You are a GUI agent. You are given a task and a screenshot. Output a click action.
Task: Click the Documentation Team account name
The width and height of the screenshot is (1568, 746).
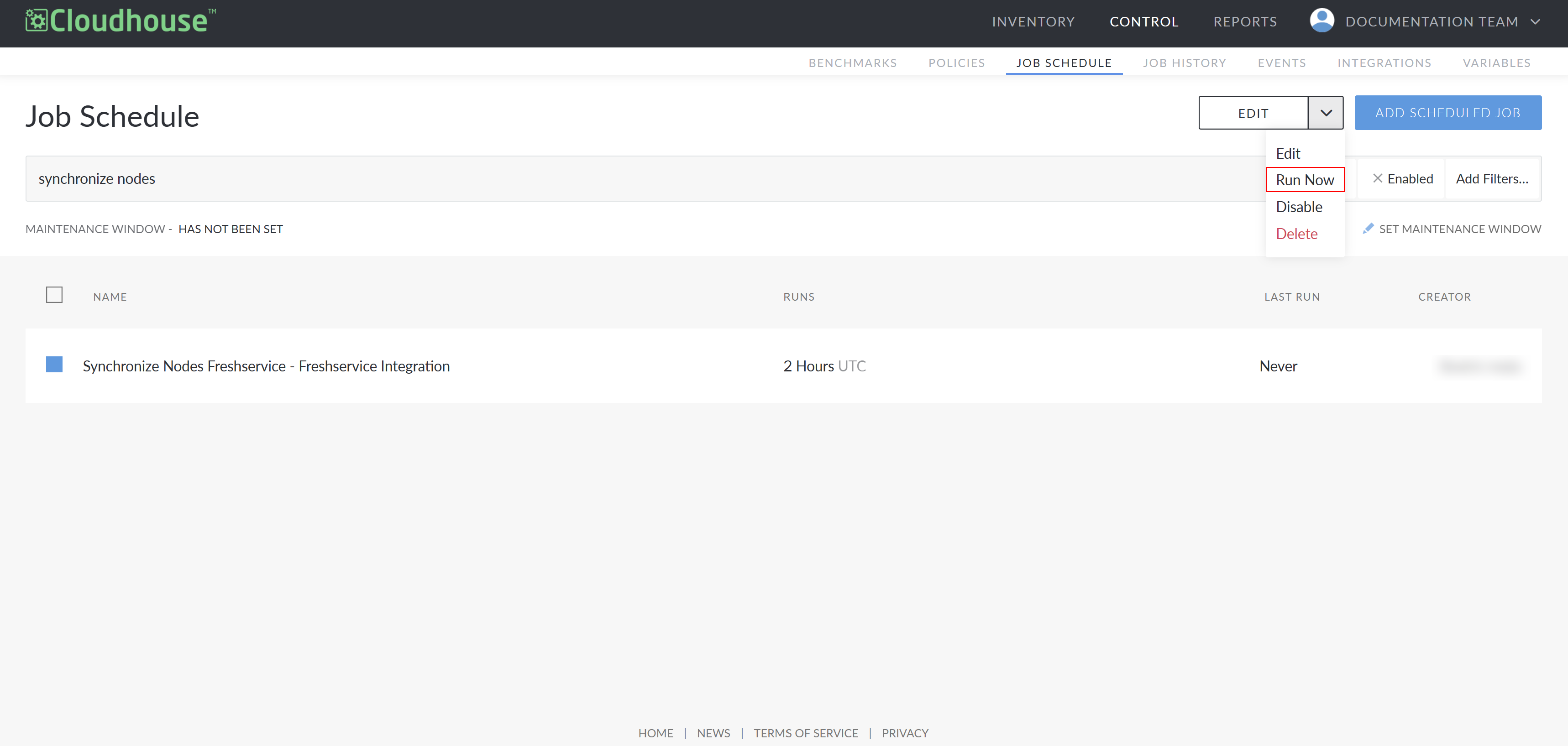[1431, 22]
